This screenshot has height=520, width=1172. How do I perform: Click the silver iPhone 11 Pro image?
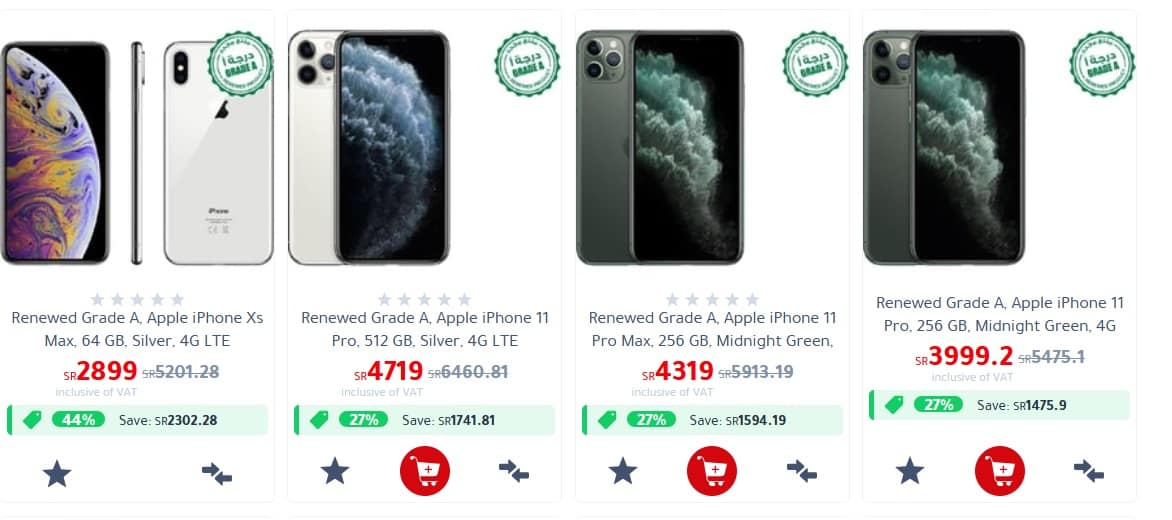[368, 148]
